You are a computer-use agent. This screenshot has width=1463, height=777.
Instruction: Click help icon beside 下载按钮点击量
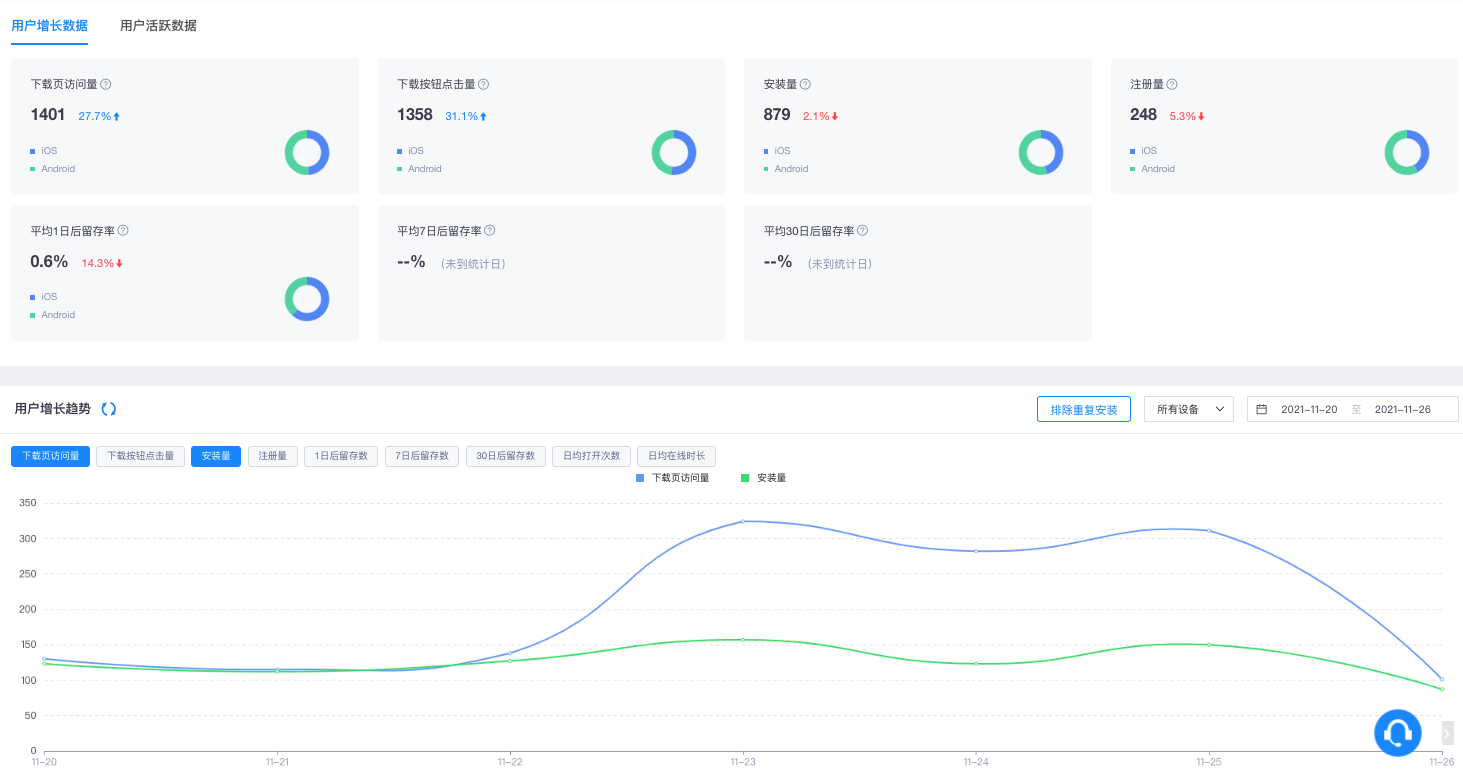coord(484,85)
